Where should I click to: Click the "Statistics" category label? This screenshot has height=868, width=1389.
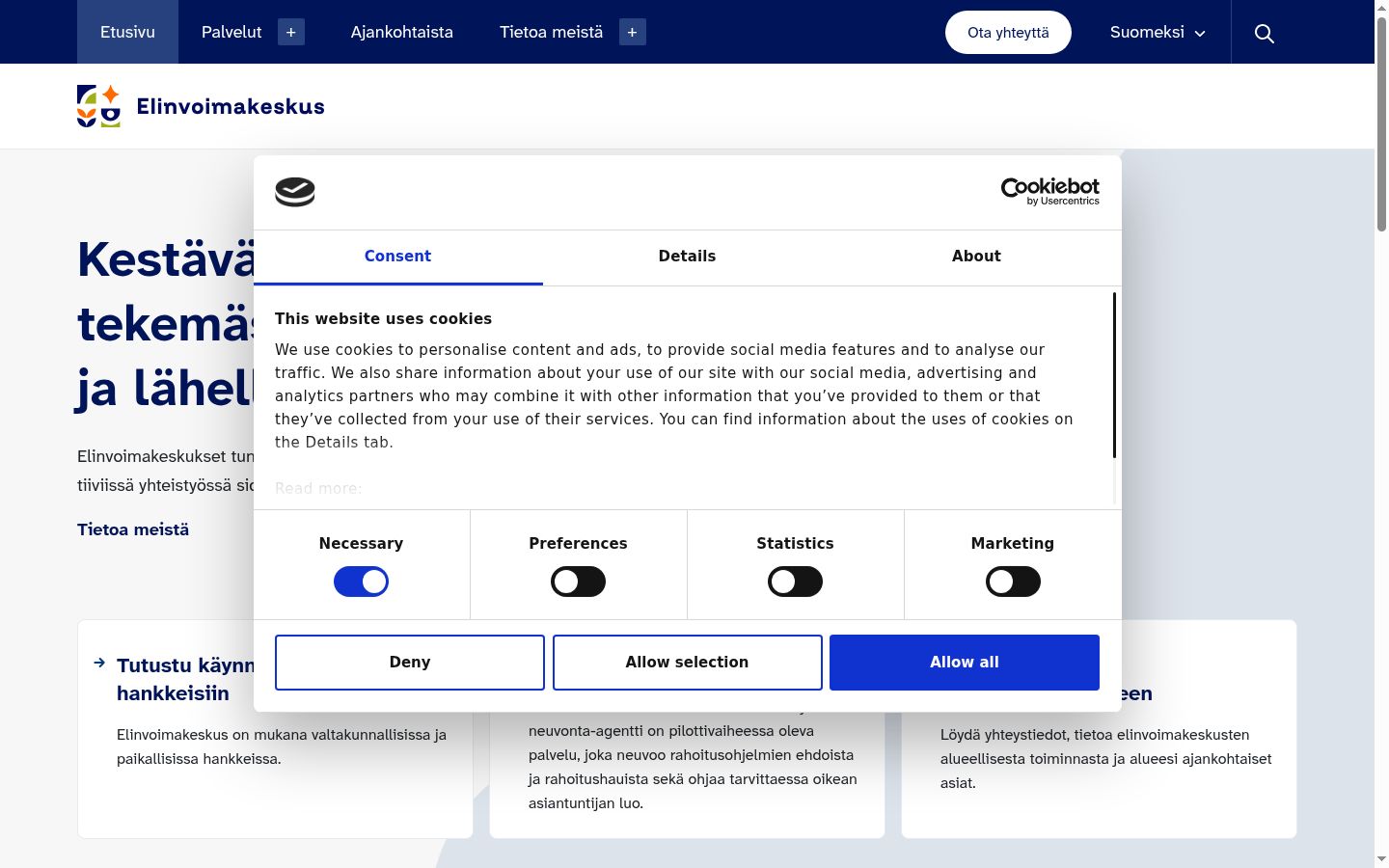click(795, 544)
